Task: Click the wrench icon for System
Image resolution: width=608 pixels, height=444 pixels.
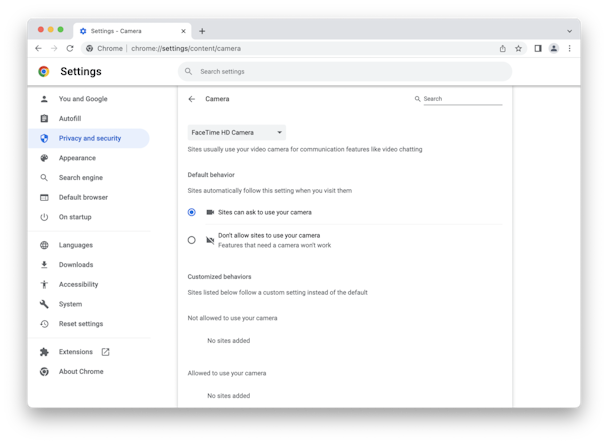Action: pos(44,304)
